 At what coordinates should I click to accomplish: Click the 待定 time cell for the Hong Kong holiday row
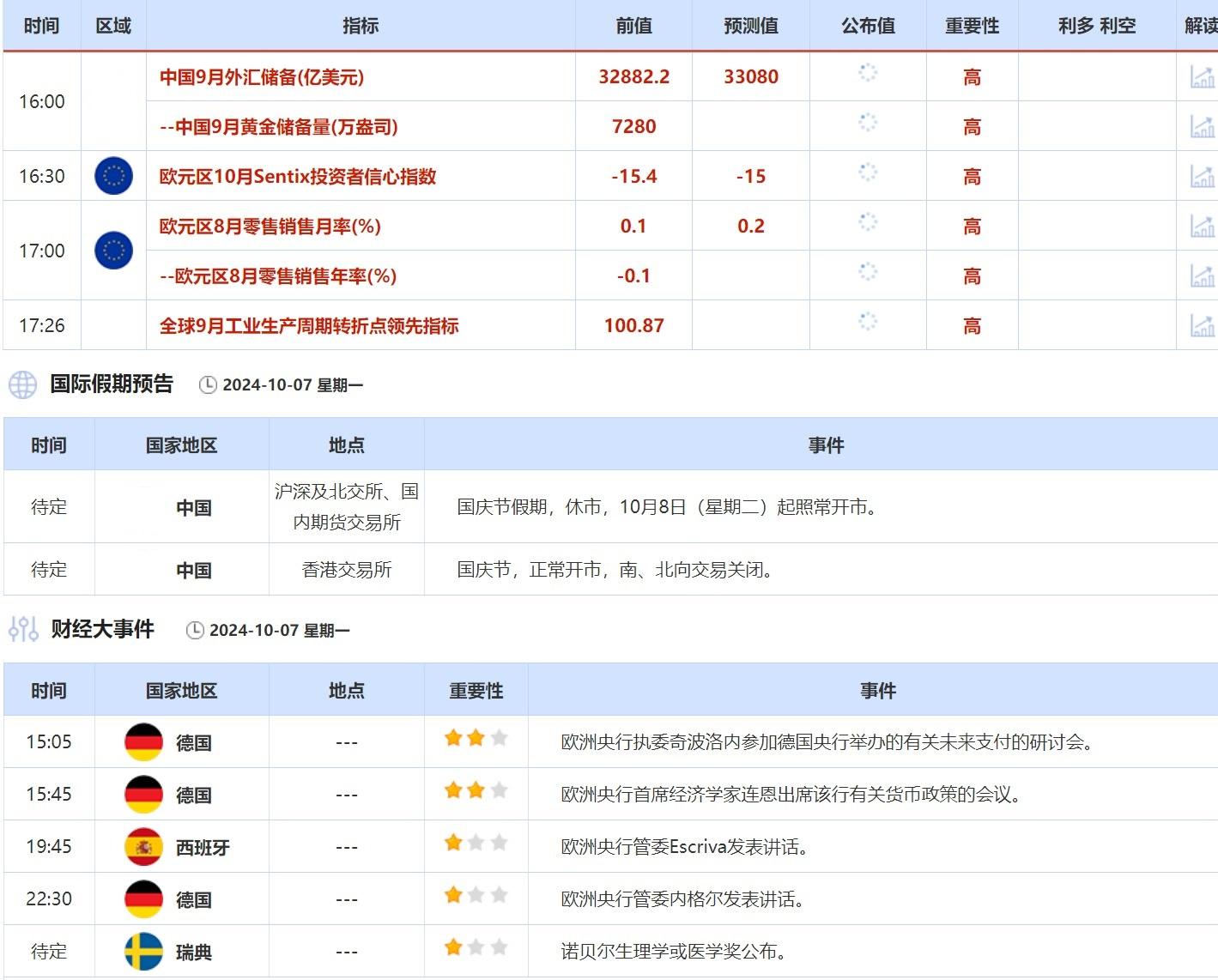click(x=48, y=569)
